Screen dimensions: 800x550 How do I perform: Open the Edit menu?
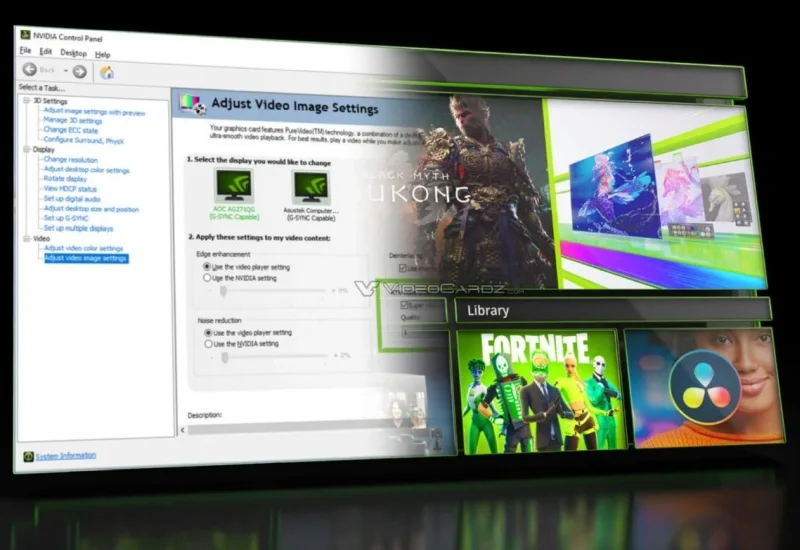[x=46, y=52]
